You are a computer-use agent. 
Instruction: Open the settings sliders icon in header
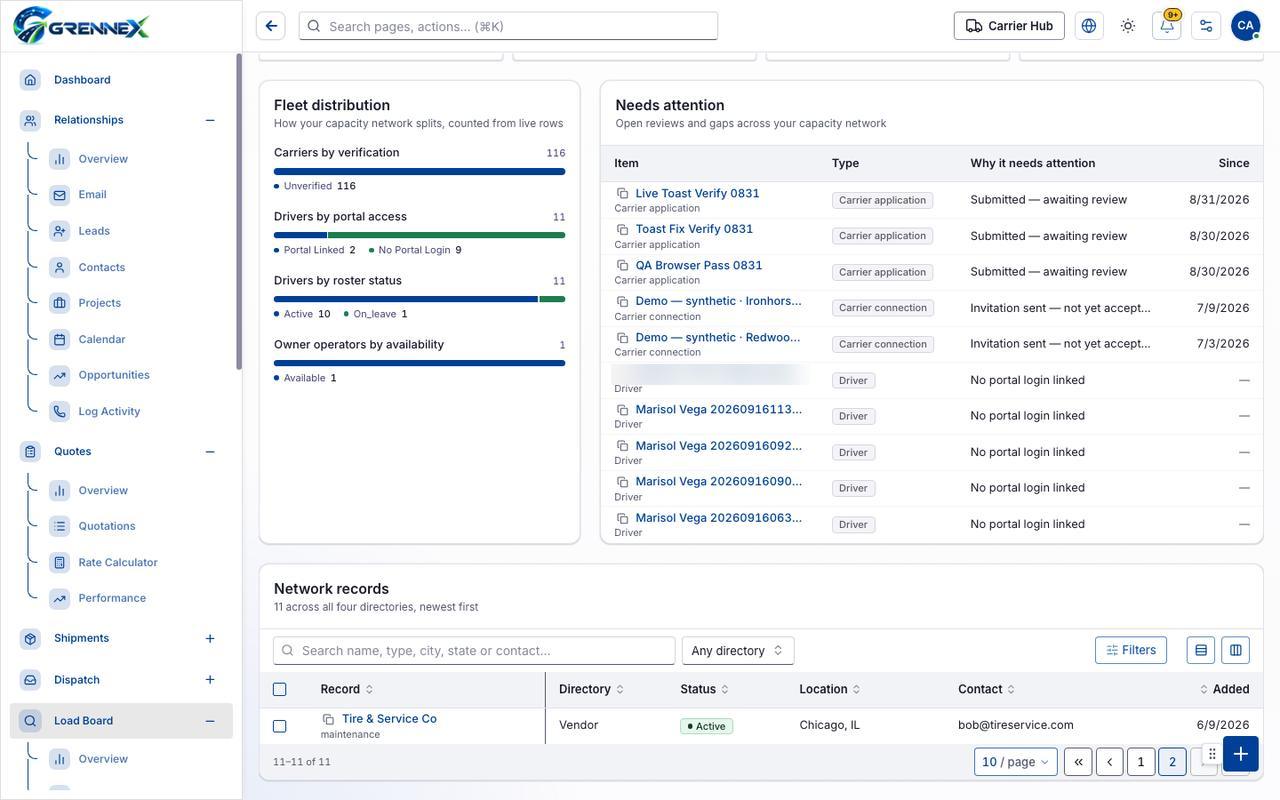(1206, 26)
